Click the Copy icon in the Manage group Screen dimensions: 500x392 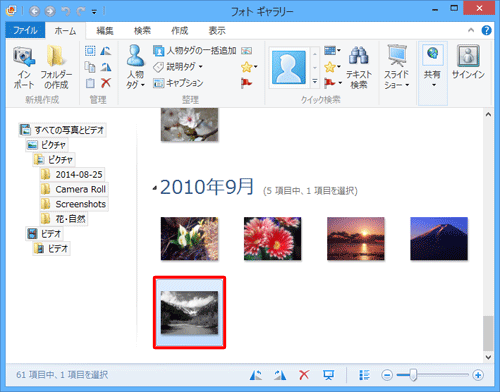pos(90,67)
